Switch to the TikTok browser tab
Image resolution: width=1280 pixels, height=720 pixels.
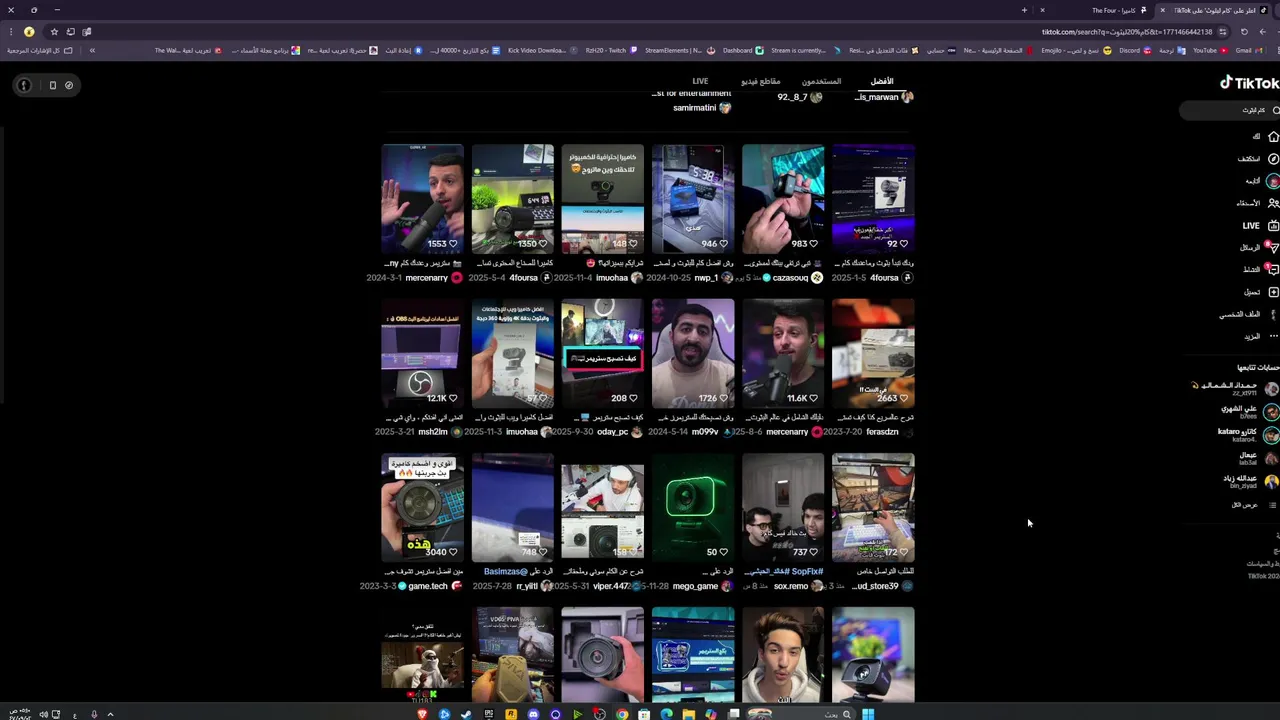pos(1215,10)
